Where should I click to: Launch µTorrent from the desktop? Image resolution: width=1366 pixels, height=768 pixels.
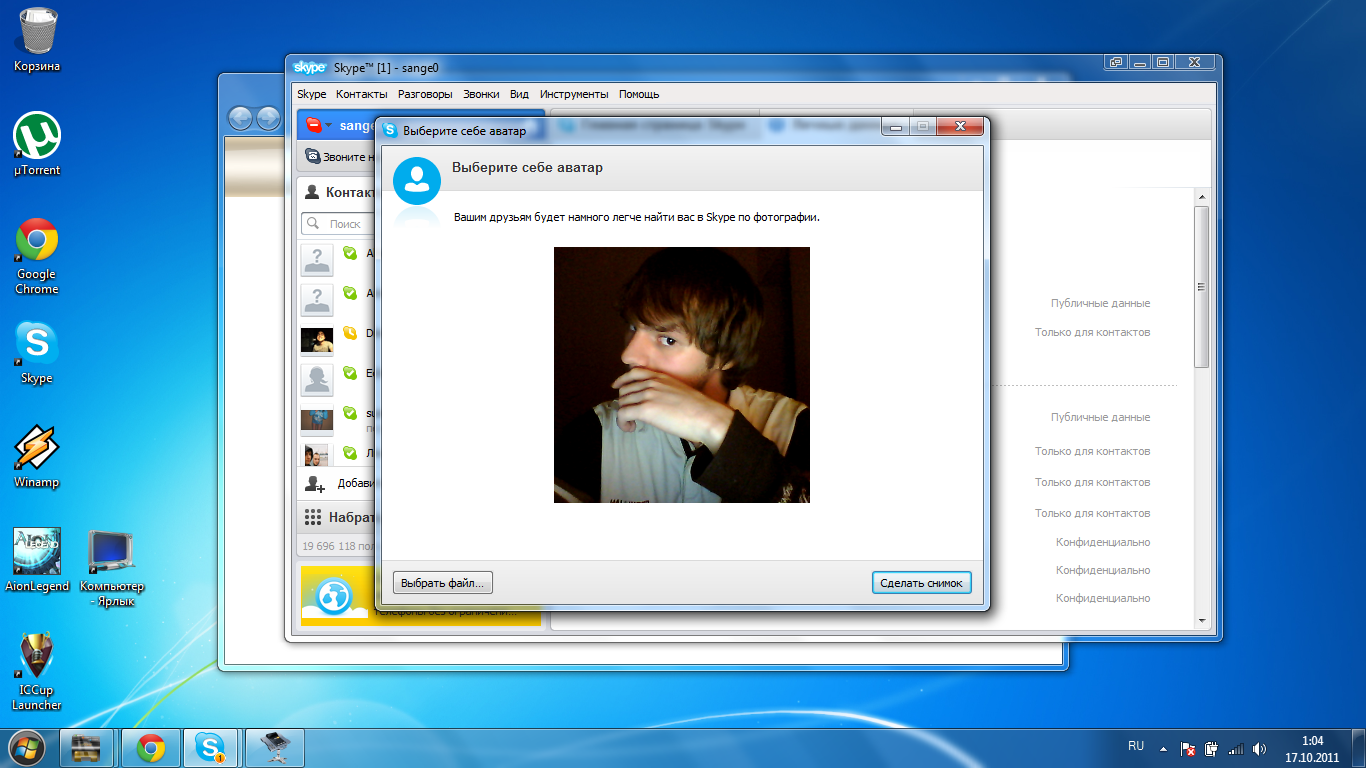37,144
